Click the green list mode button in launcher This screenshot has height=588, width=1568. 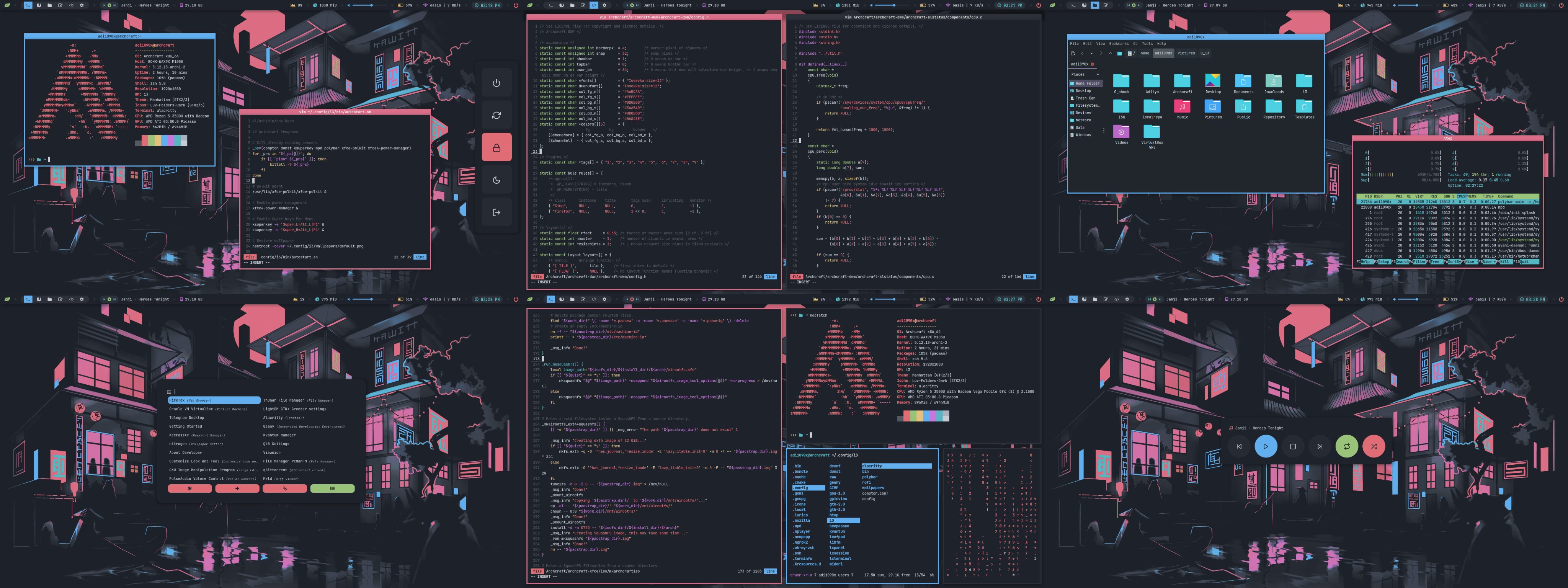332,488
